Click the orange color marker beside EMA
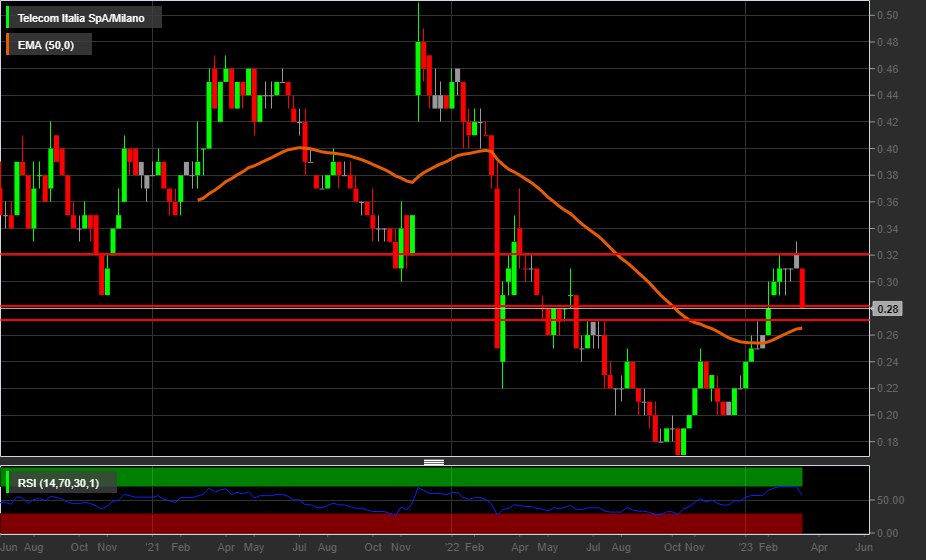 click(7, 45)
